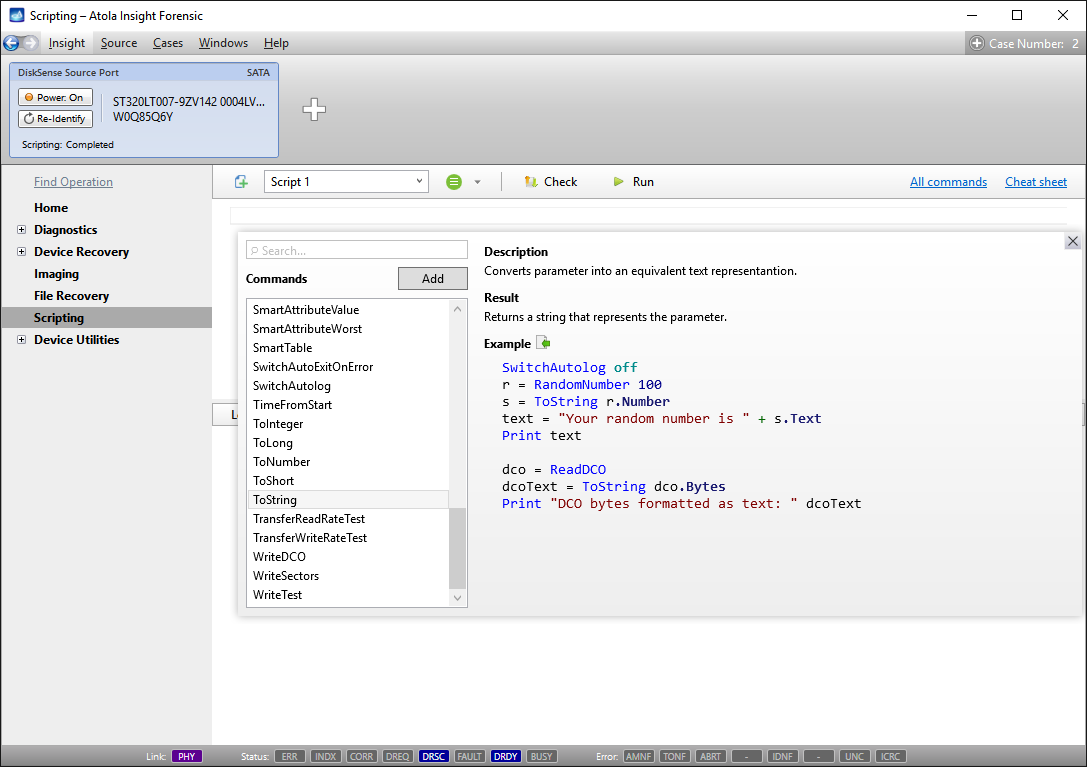Click the ICRC error indicator
1087x767 pixels.
[x=890, y=756]
